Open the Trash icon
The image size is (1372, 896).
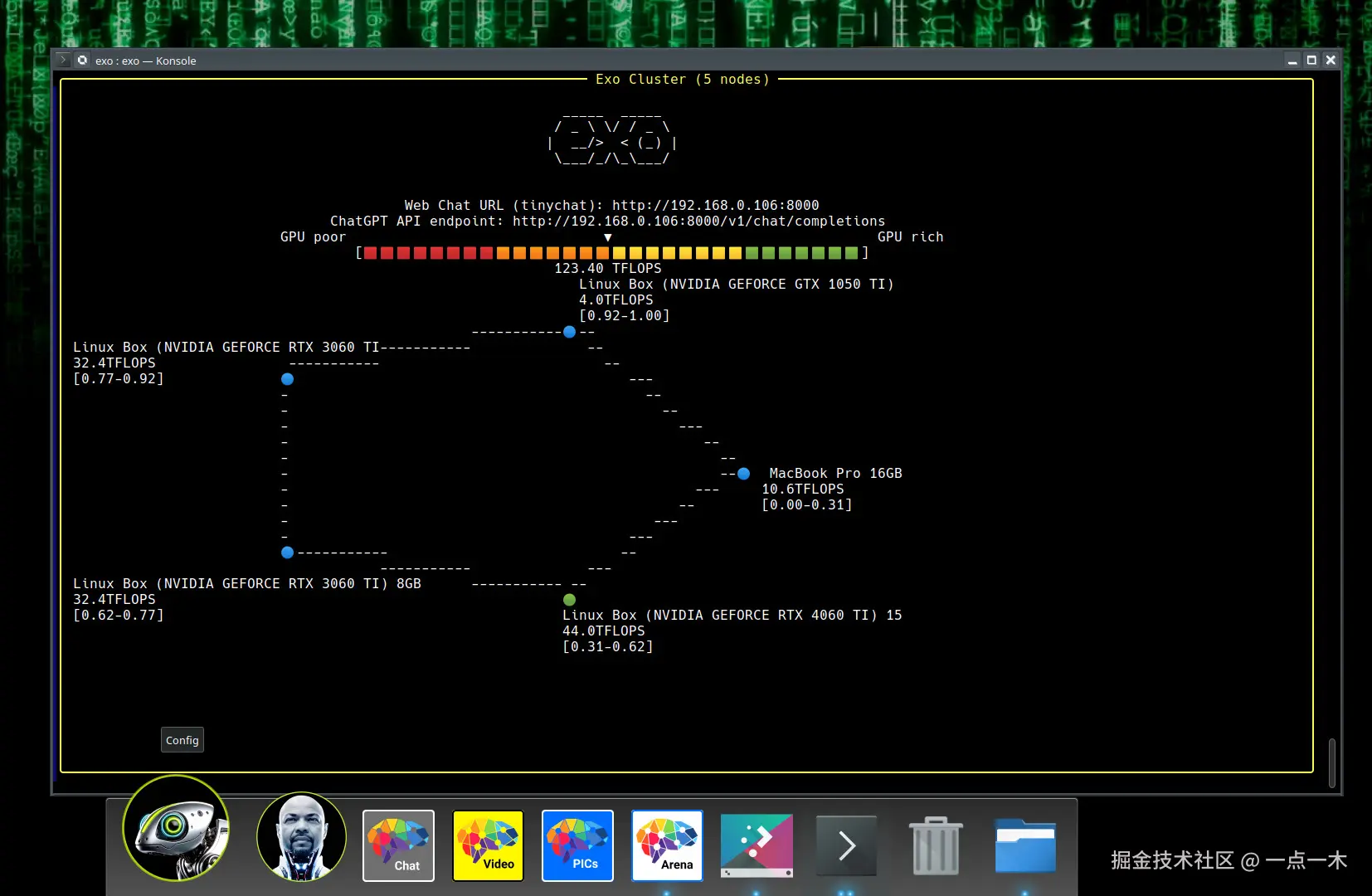click(x=936, y=845)
